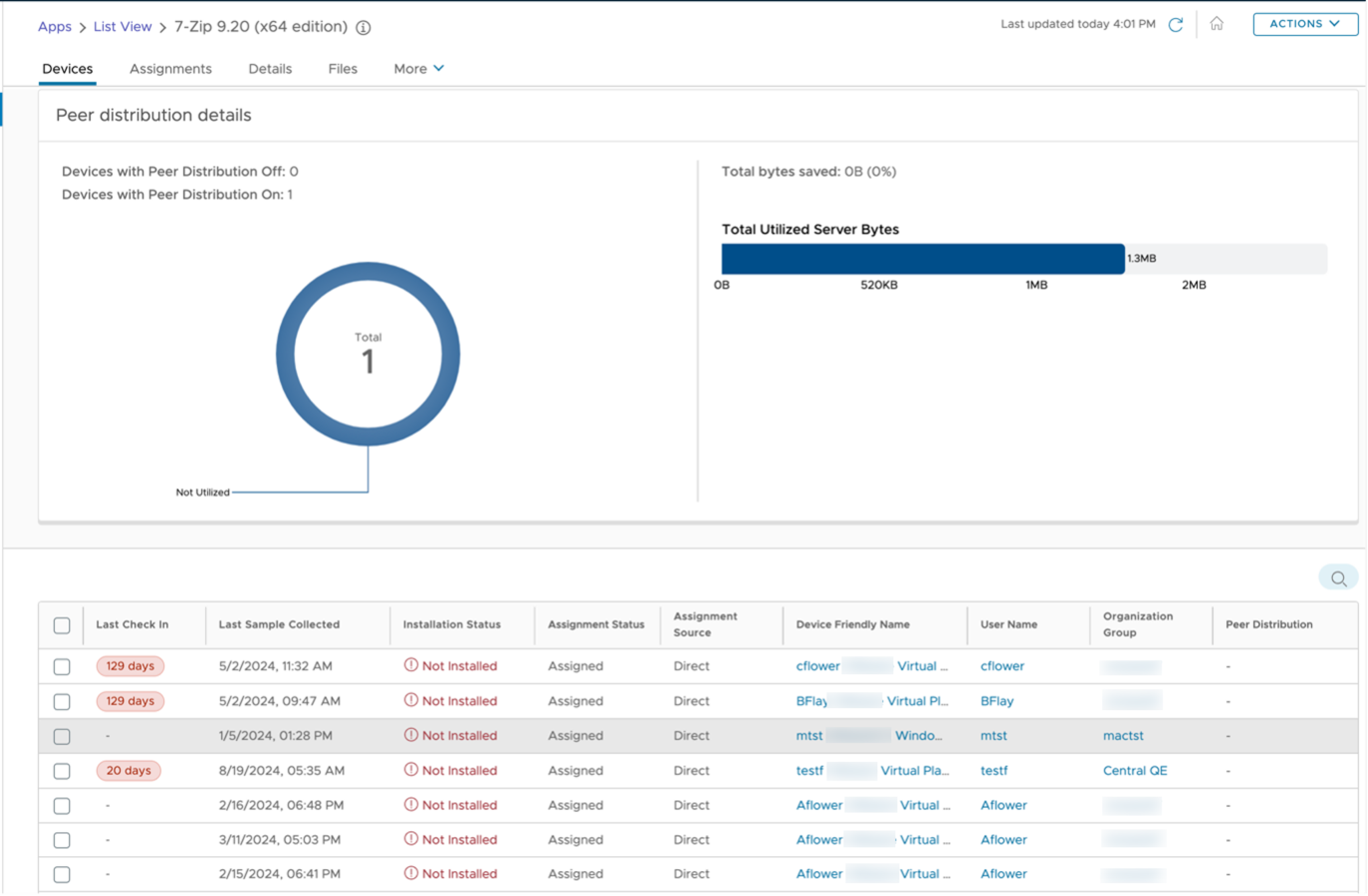
Task: Click the Not Installed warning icon in testf row
Action: (411, 770)
